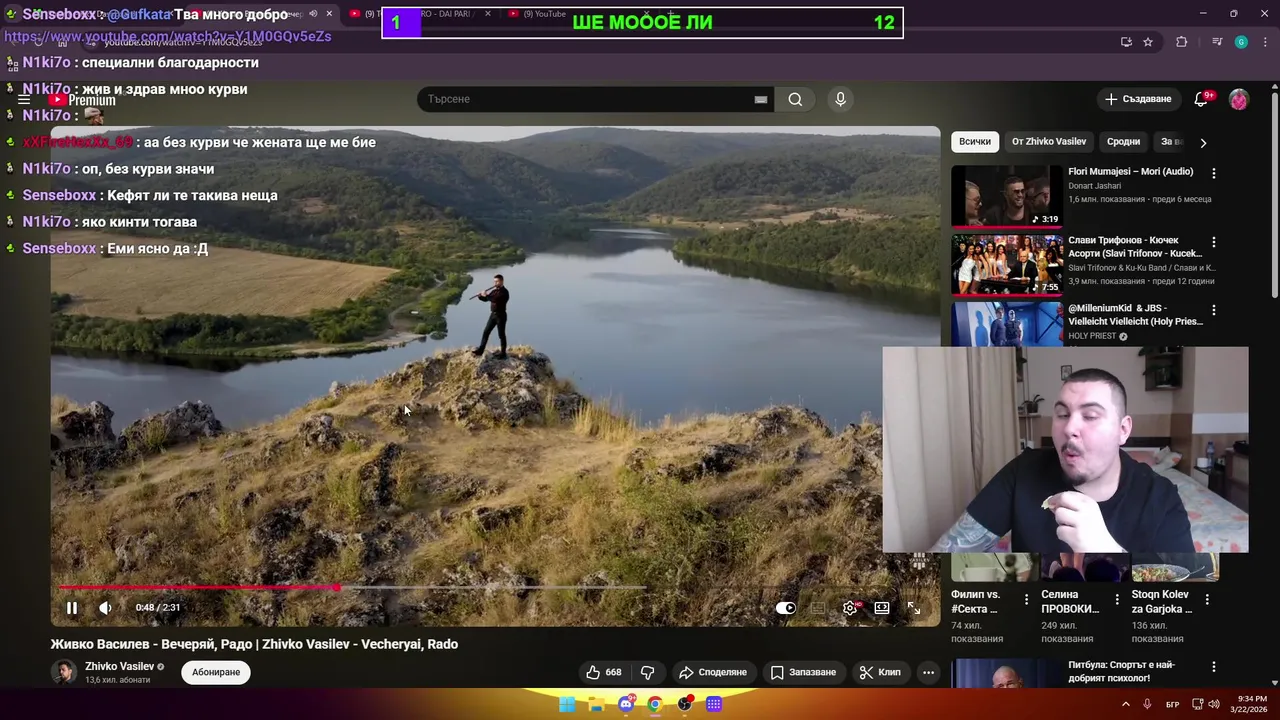Show hidden system tray icons chevron
1280x720 pixels.
point(1126,704)
